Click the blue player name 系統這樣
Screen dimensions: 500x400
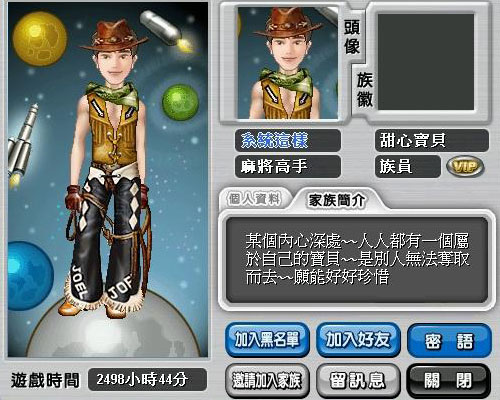click(274, 140)
